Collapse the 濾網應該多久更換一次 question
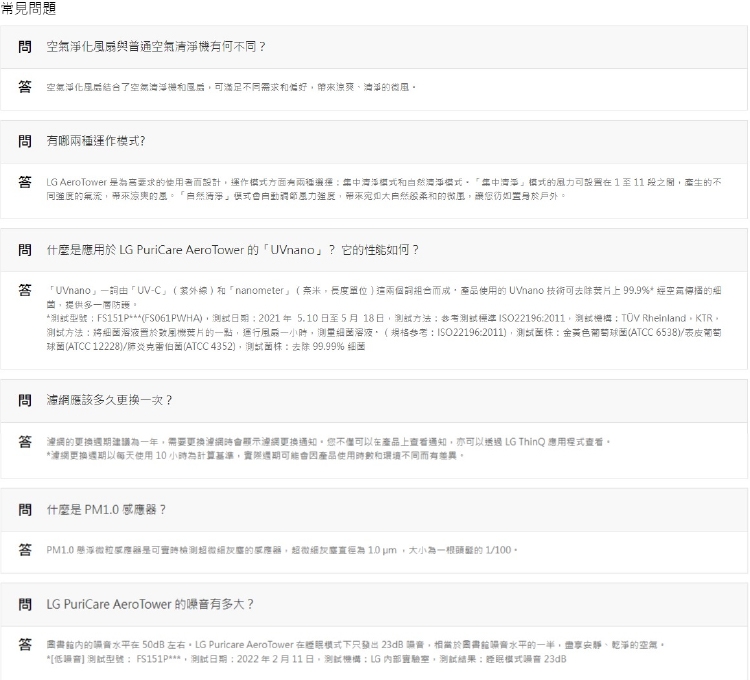750x680 pixels. (110, 400)
